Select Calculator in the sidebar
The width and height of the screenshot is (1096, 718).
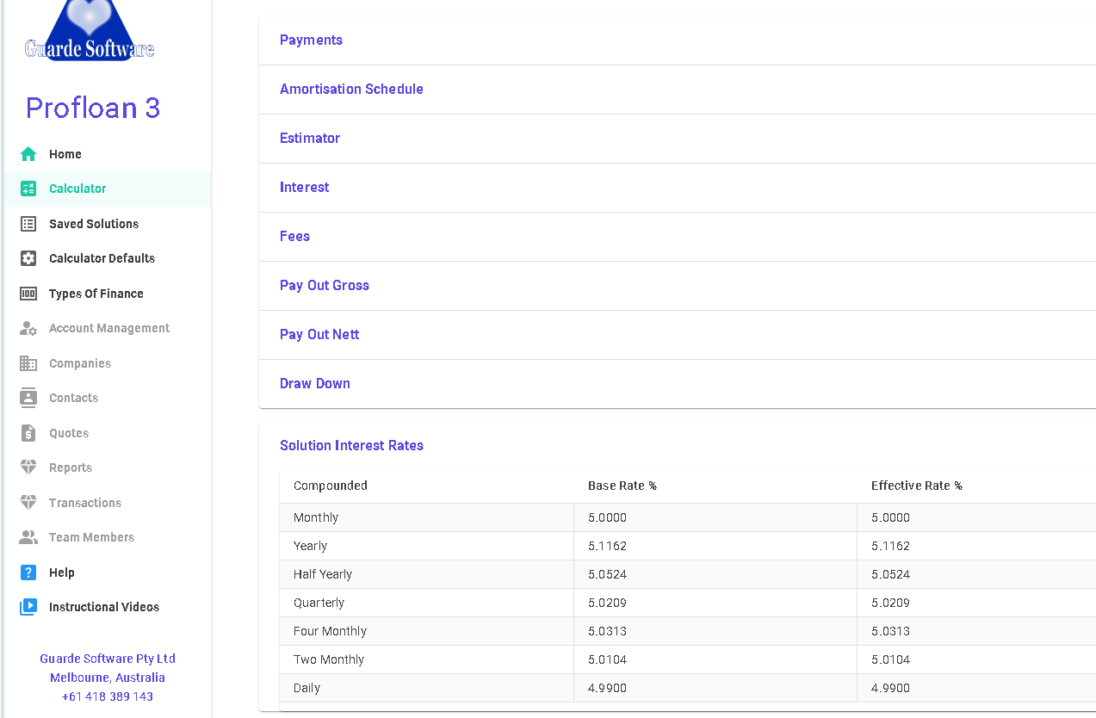78,188
